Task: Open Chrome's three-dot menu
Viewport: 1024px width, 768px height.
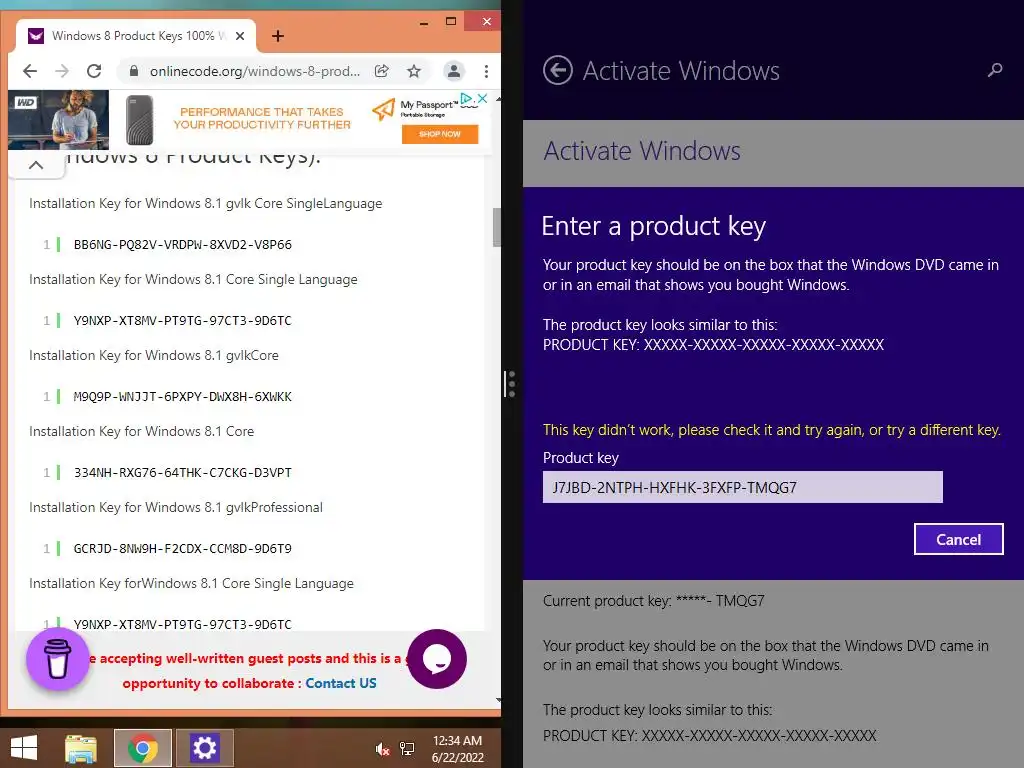Action: point(487,71)
